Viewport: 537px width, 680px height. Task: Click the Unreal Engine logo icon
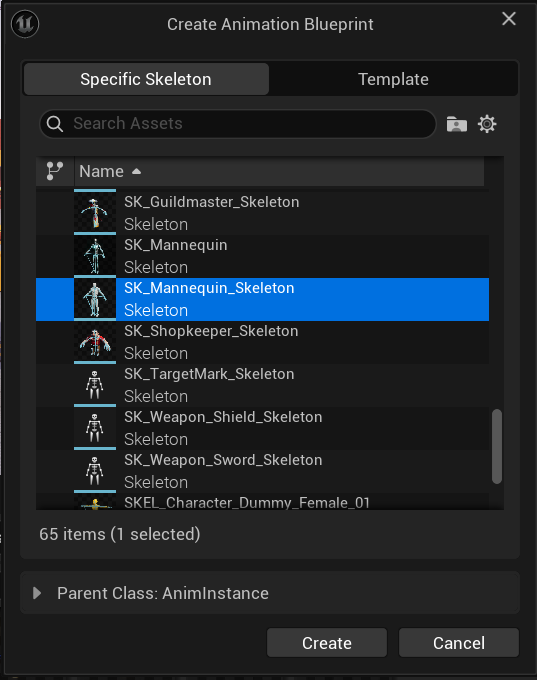pyautogui.click(x=25, y=24)
